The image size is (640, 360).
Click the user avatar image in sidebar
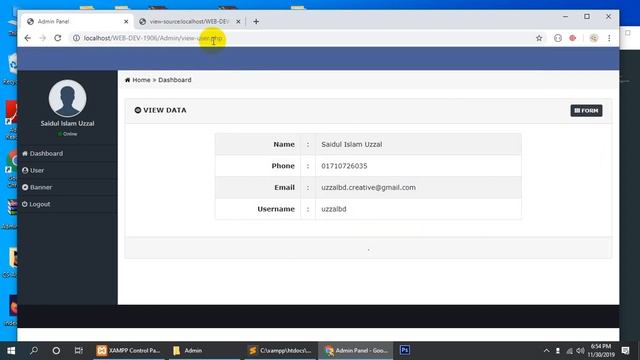67,98
